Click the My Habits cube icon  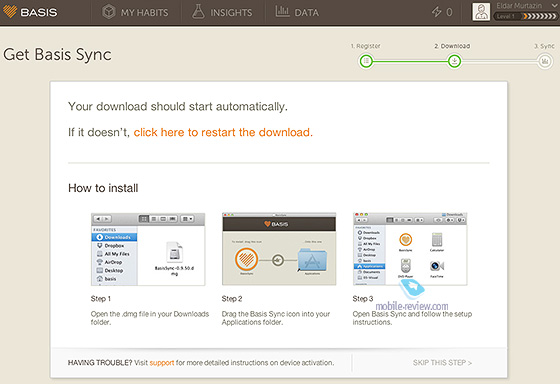coord(109,12)
